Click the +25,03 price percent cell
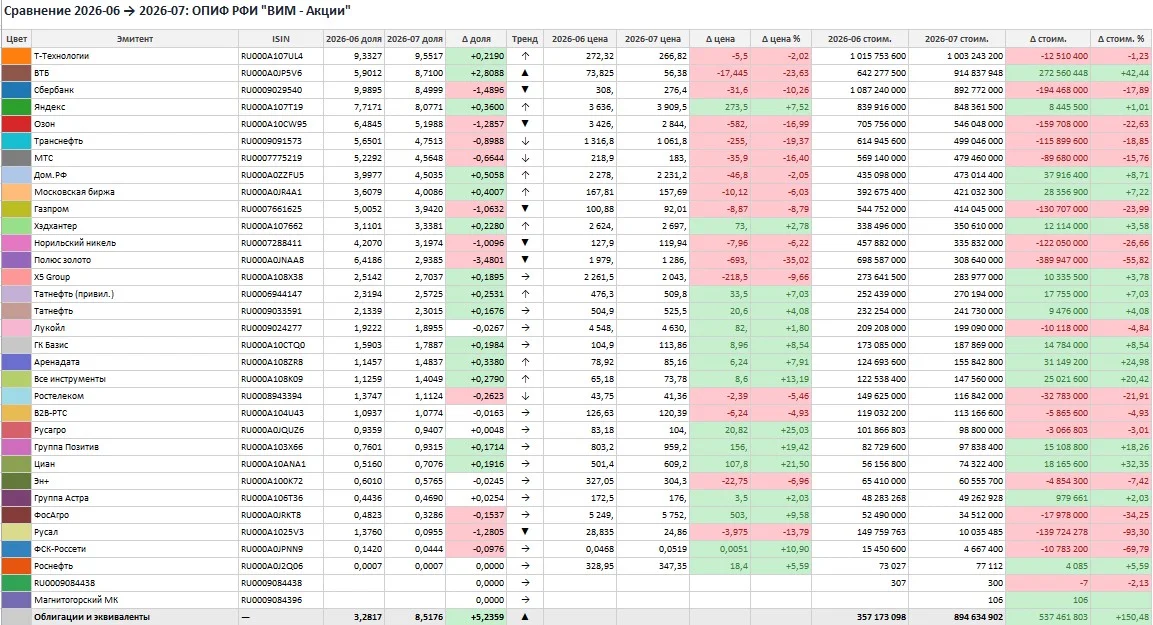 point(781,429)
